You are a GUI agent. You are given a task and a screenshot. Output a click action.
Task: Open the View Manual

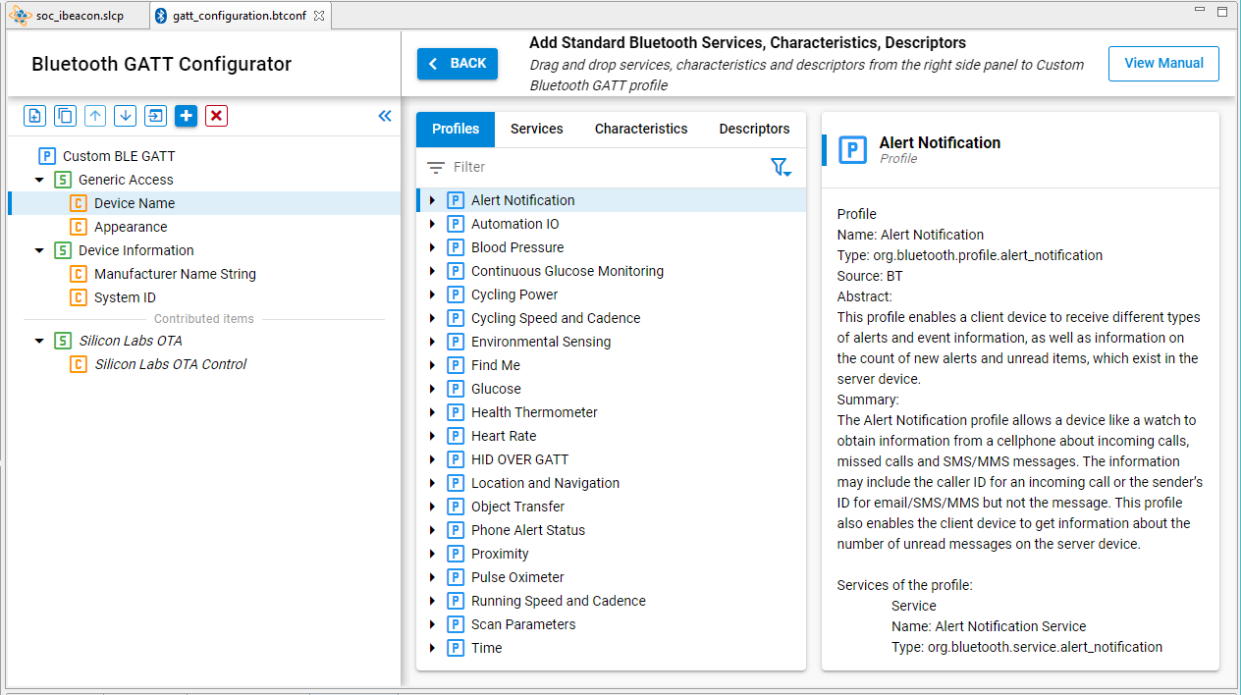[1163, 63]
